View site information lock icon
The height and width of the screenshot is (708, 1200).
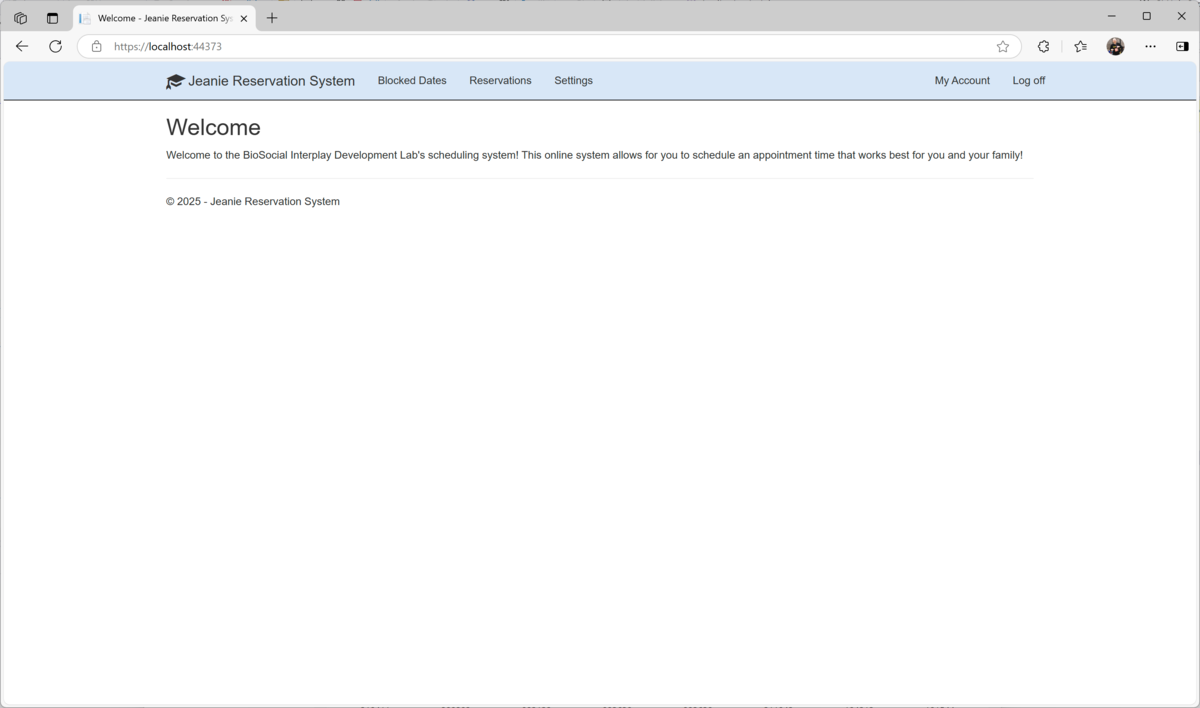click(x=97, y=46)
